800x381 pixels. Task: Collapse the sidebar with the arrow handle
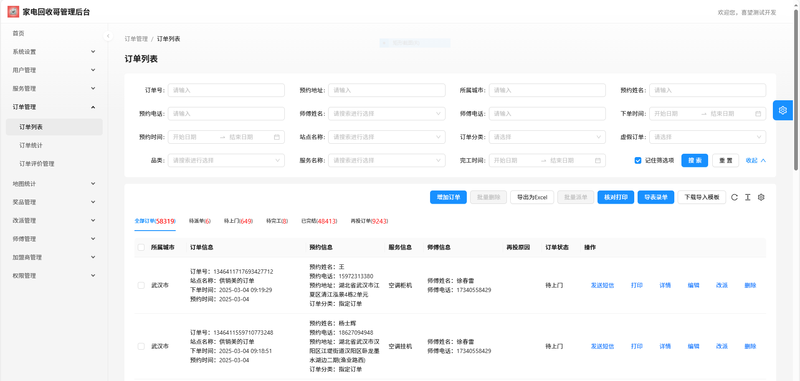click(x=108, y=36)
